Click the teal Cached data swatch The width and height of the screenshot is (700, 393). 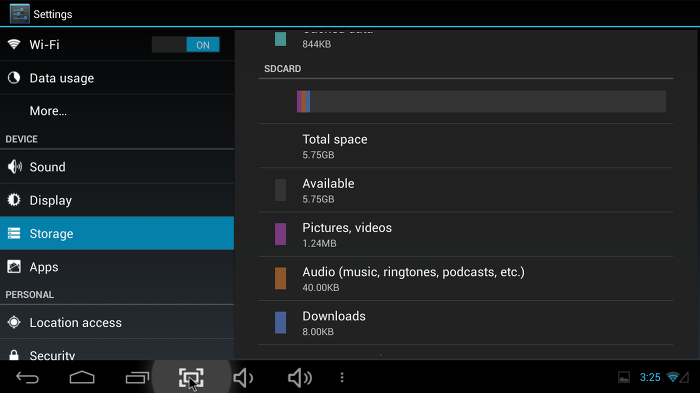point(280,39)
